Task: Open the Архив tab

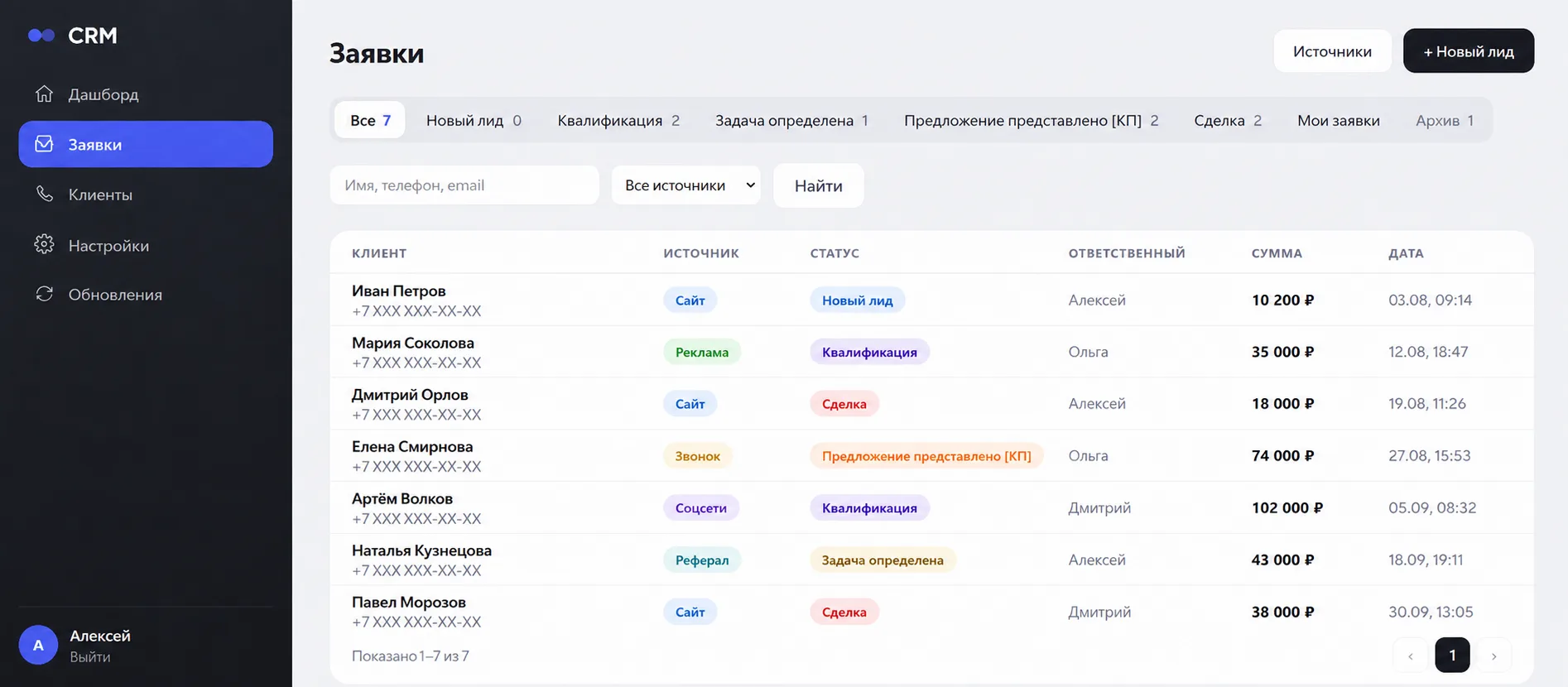Action: pyautogui.click(x=1445, y=120)
